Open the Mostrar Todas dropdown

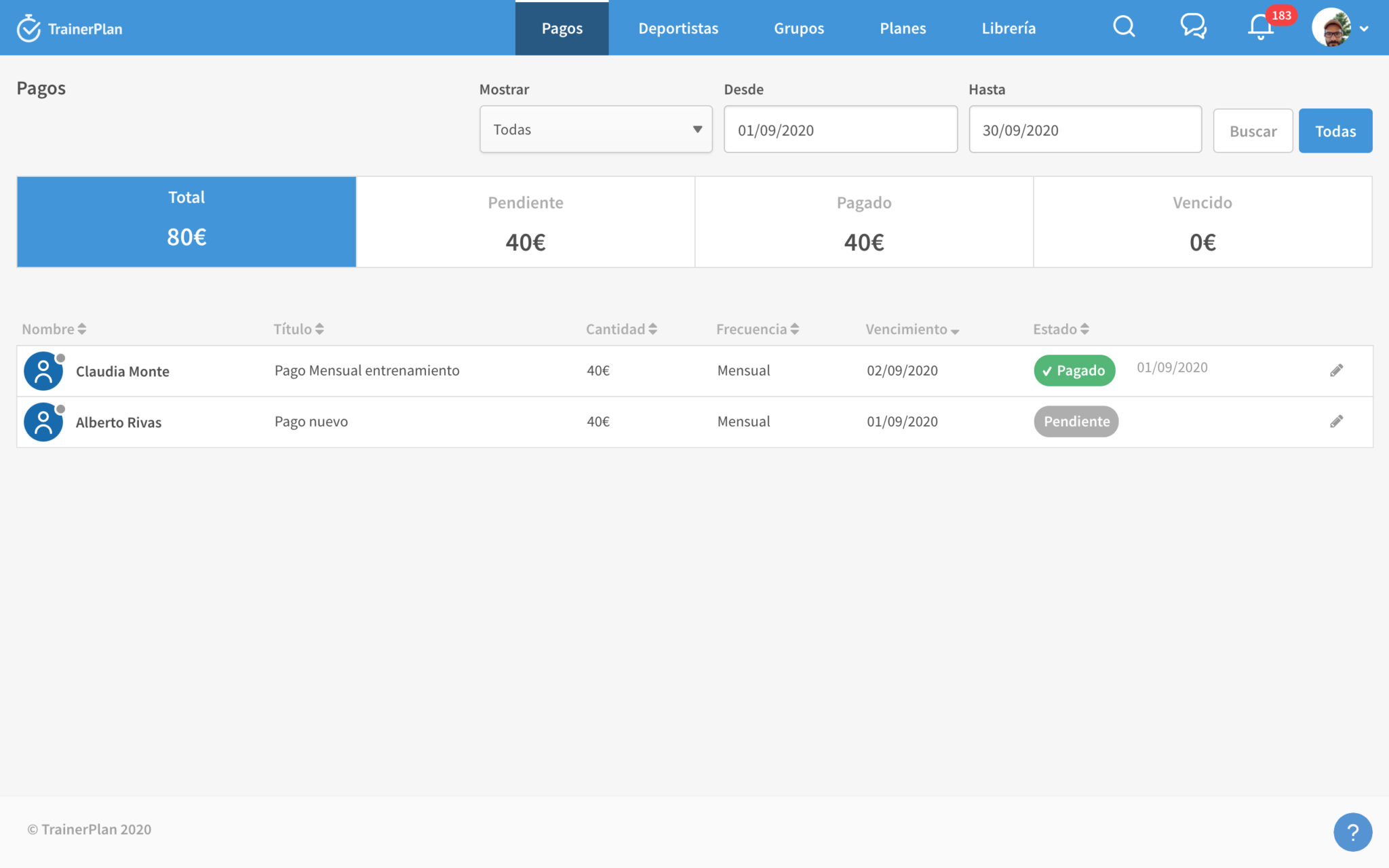pos(595,130)
